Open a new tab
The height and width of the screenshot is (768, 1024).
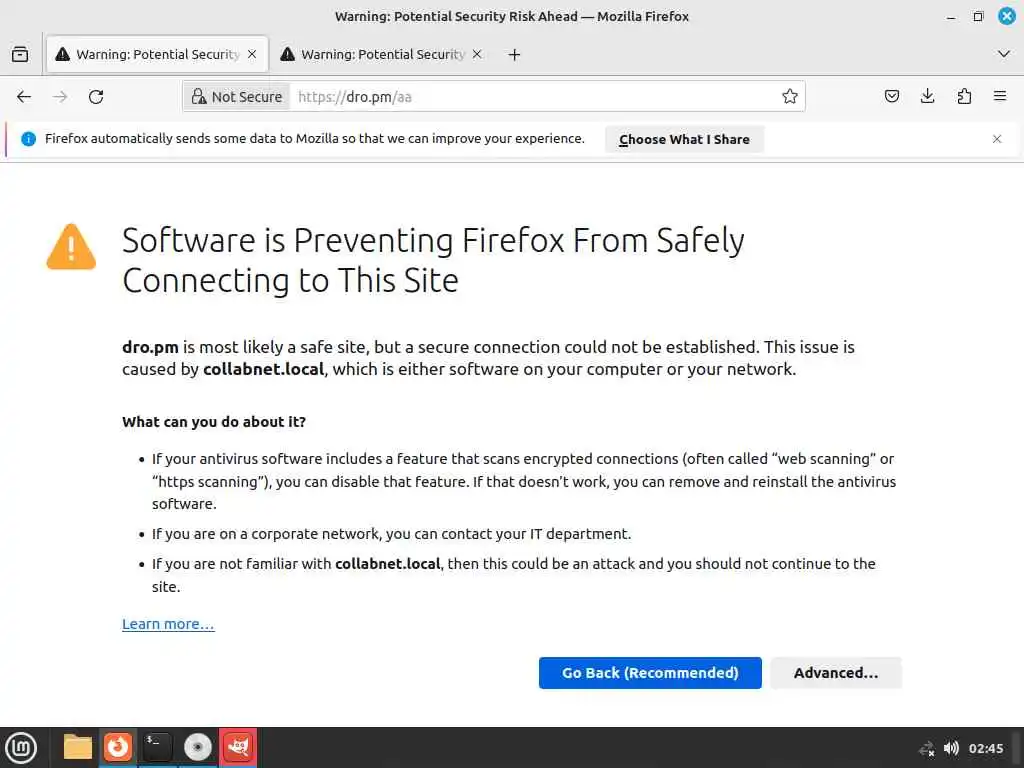click(x=514, y=55)
